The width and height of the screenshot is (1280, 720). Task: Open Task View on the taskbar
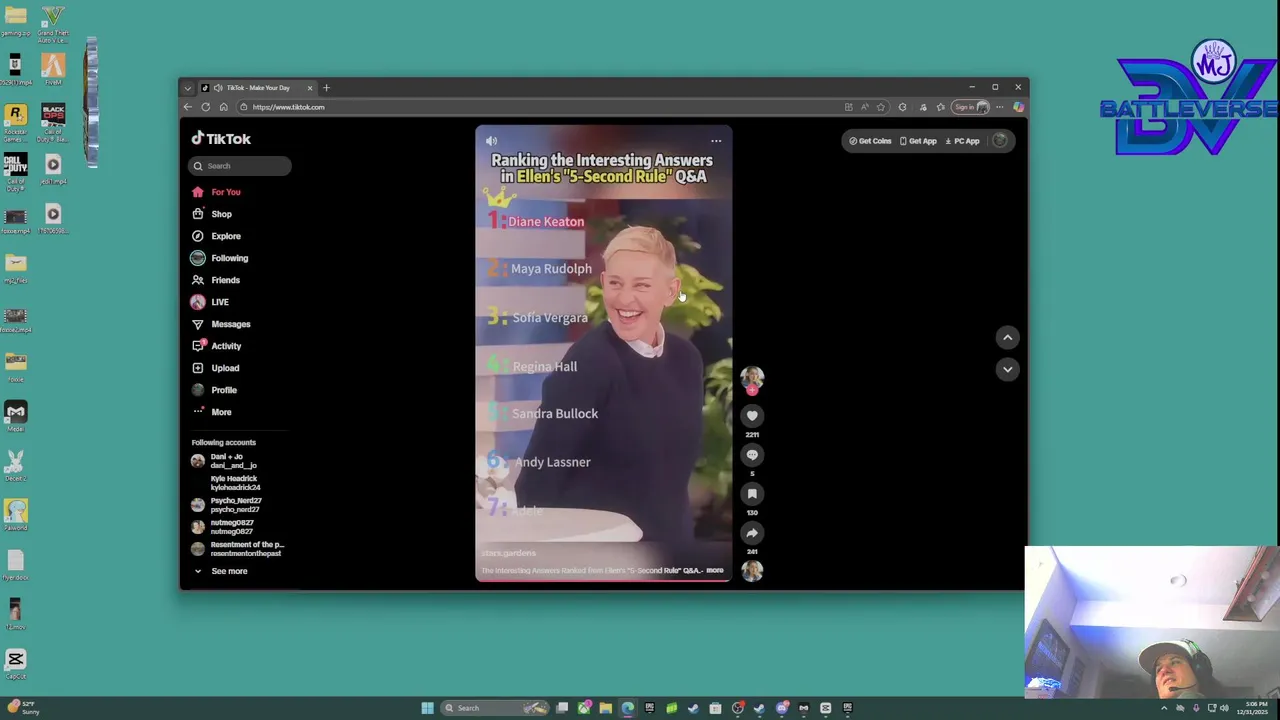click(562, 708)
